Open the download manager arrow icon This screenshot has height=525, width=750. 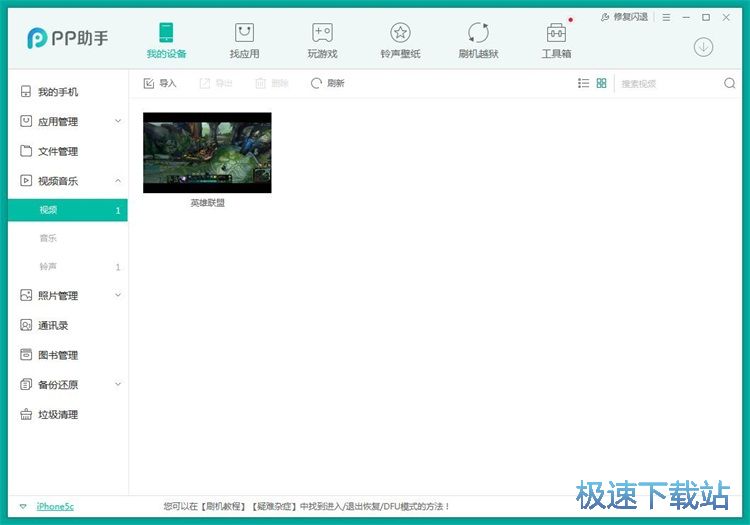point(703,47)
